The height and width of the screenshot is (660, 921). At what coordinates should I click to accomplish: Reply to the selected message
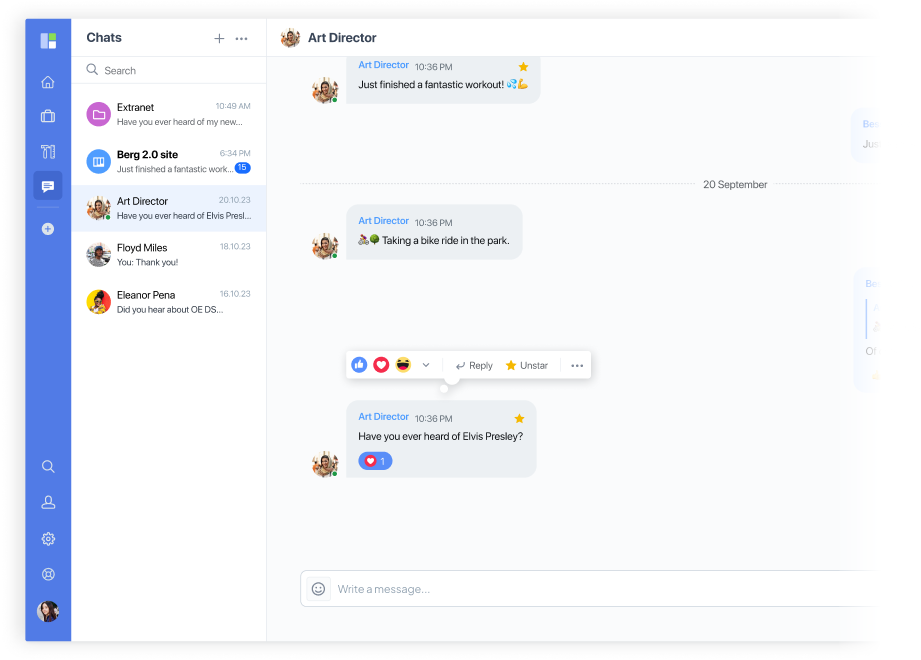tap(472, 364)
